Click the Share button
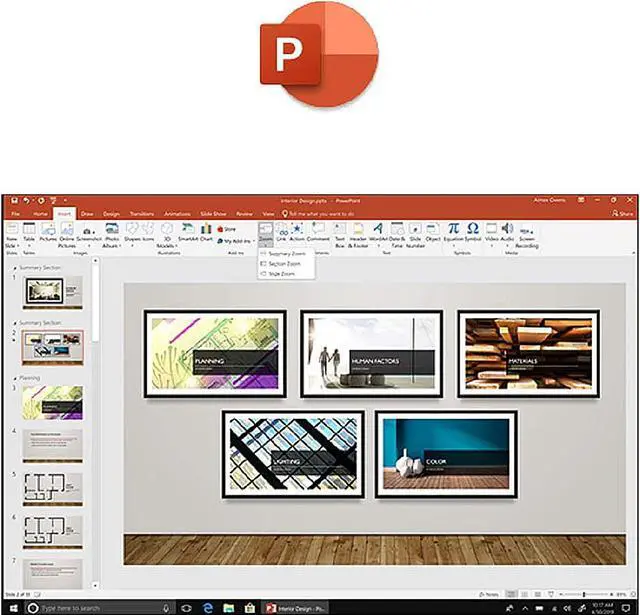This screenshot has height=615, width=640. coord(622,213)
